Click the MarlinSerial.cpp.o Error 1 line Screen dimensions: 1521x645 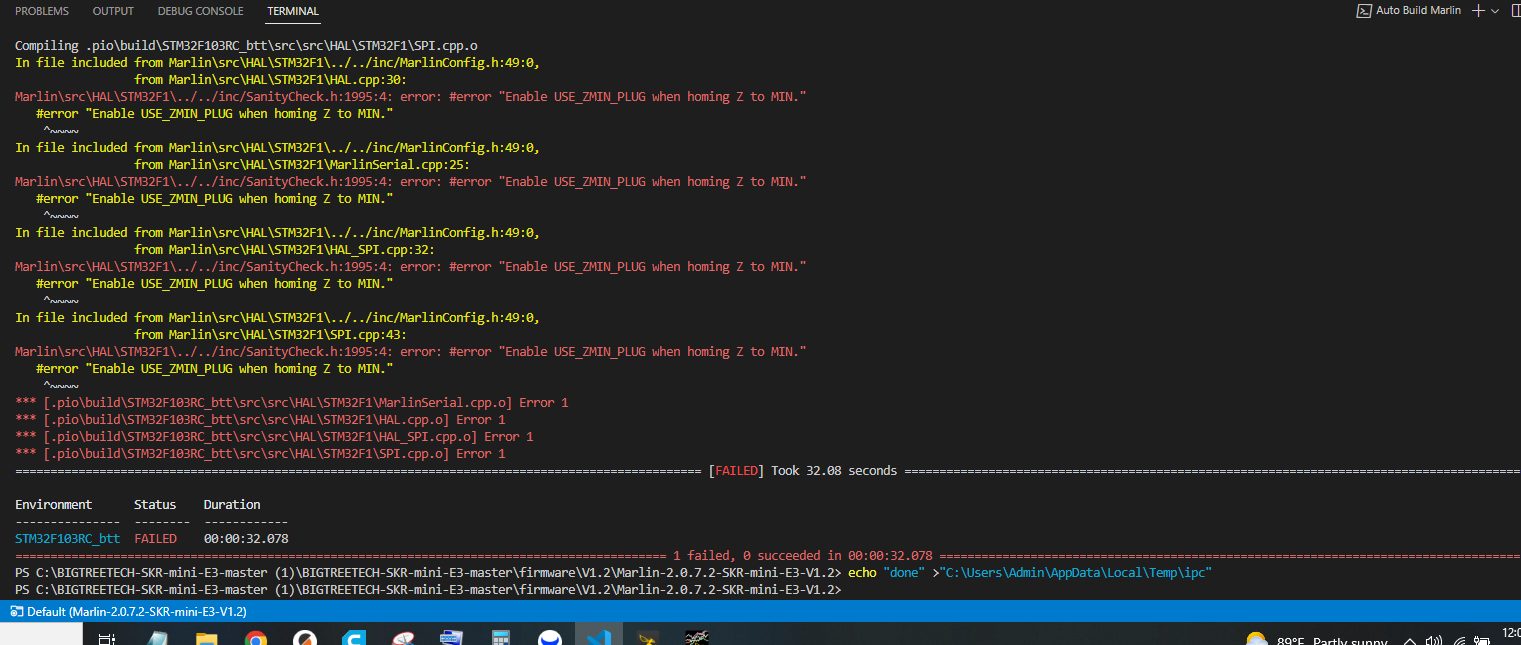pos(291,402)
